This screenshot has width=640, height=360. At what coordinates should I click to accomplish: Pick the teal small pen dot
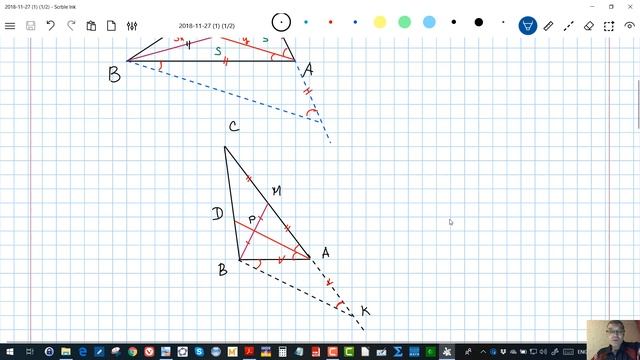click(306, 22)
